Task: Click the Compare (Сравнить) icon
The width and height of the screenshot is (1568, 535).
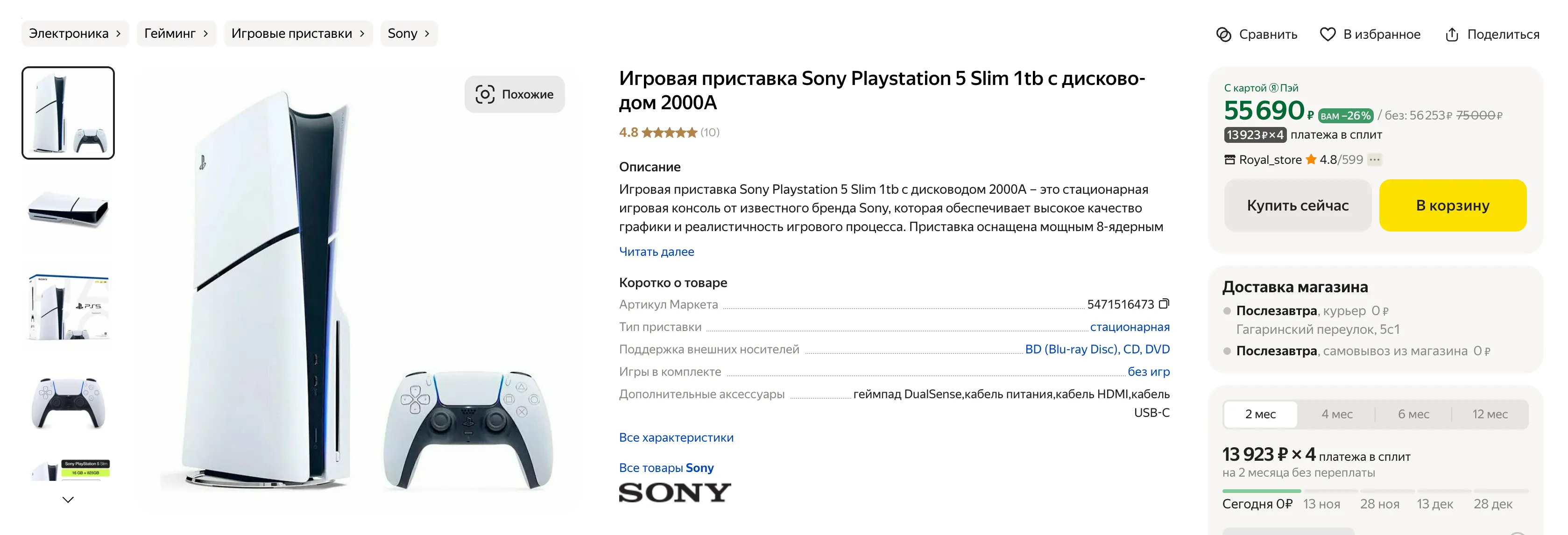Action: coord(1223,35)
